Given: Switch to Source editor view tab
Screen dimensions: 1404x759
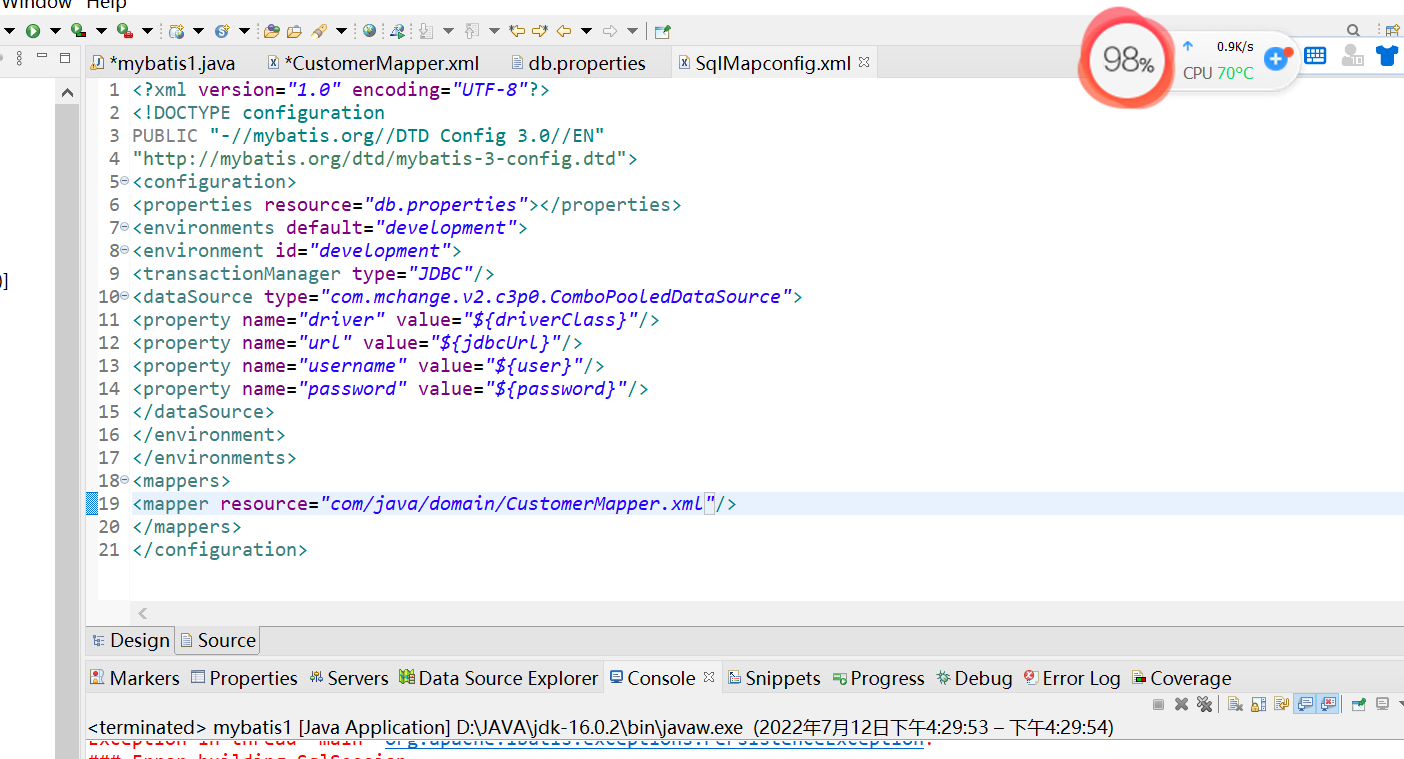Looking at the screenshot, I should [218, 640].
